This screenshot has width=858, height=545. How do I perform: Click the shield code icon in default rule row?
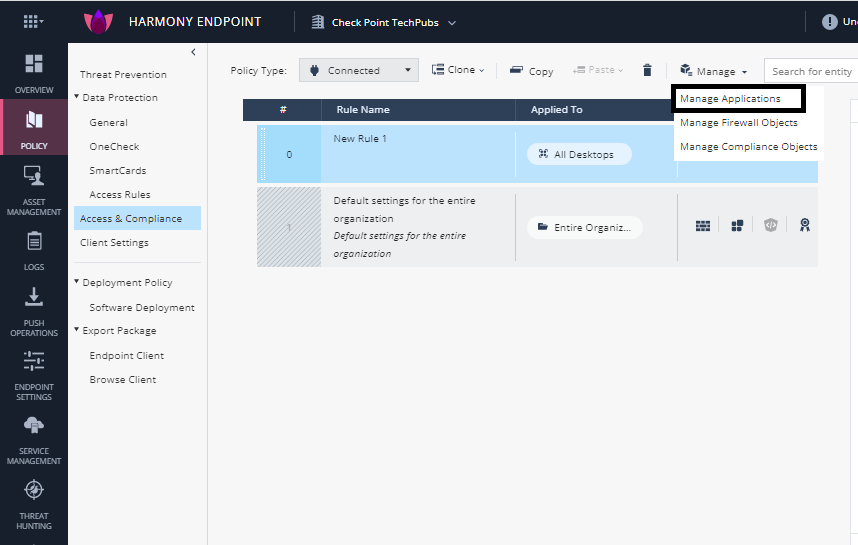point(771,225)
